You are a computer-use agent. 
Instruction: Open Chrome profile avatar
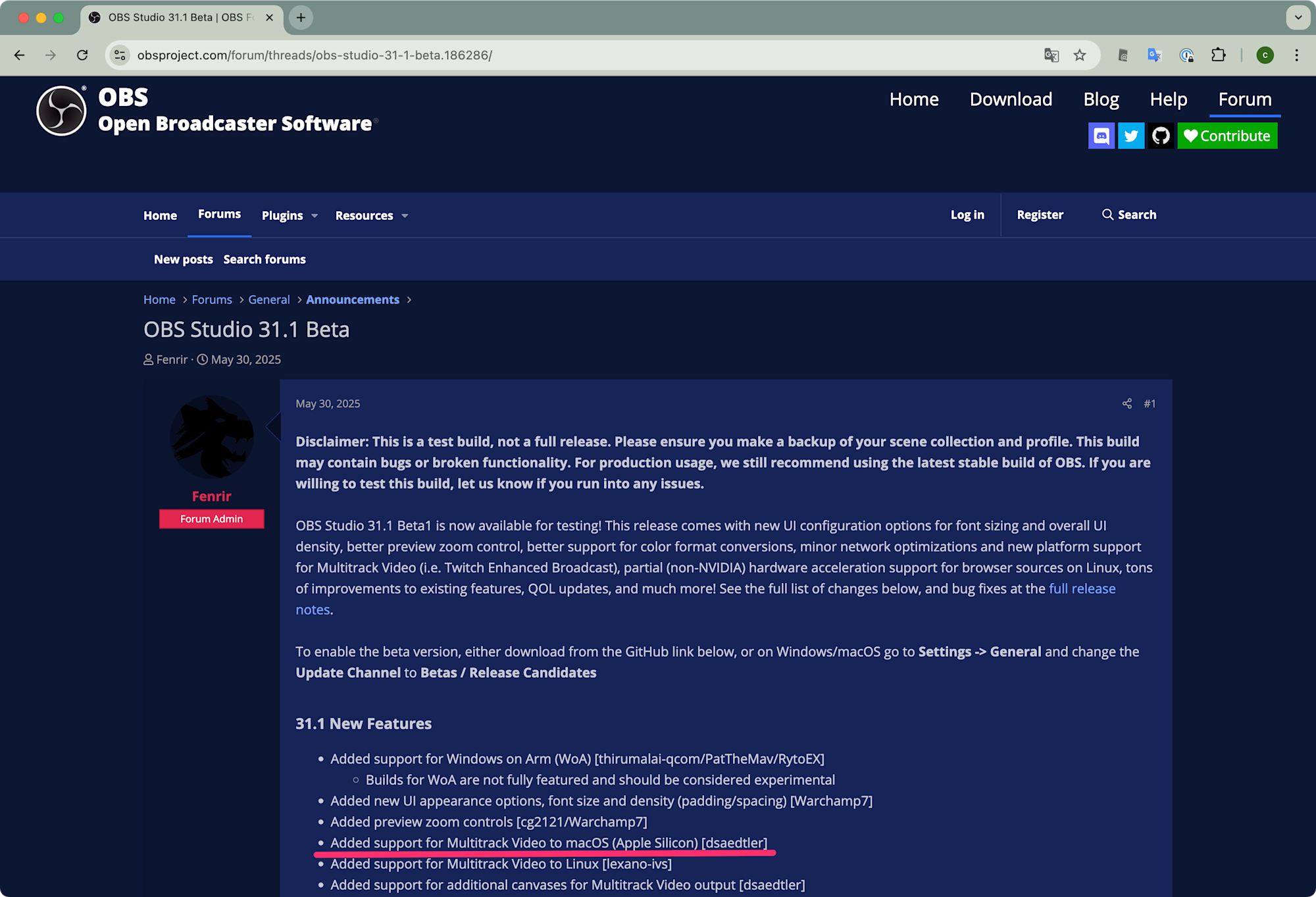[1265, 55]
